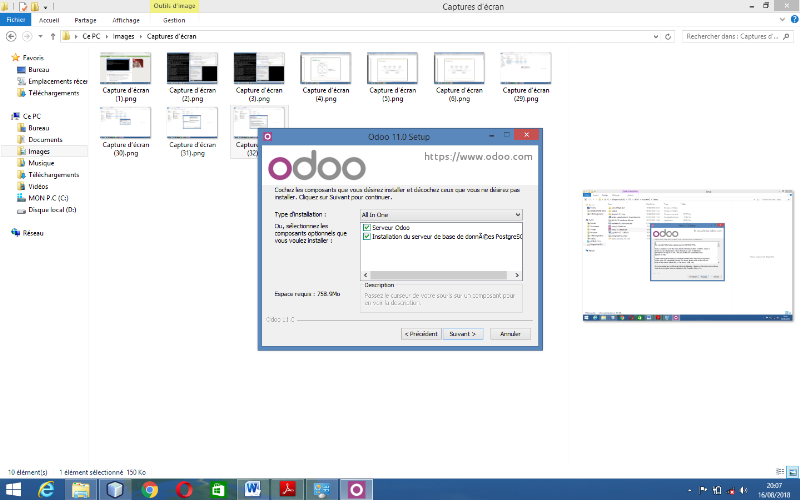This screenshot has height=500, width=800.
Task: Switch to large icons view in status bar
Action: click(792, 472)
